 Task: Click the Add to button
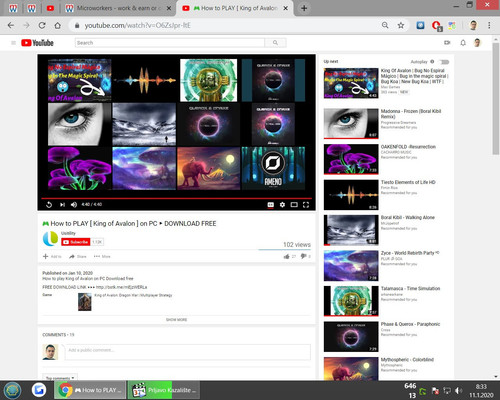point(52,256)
